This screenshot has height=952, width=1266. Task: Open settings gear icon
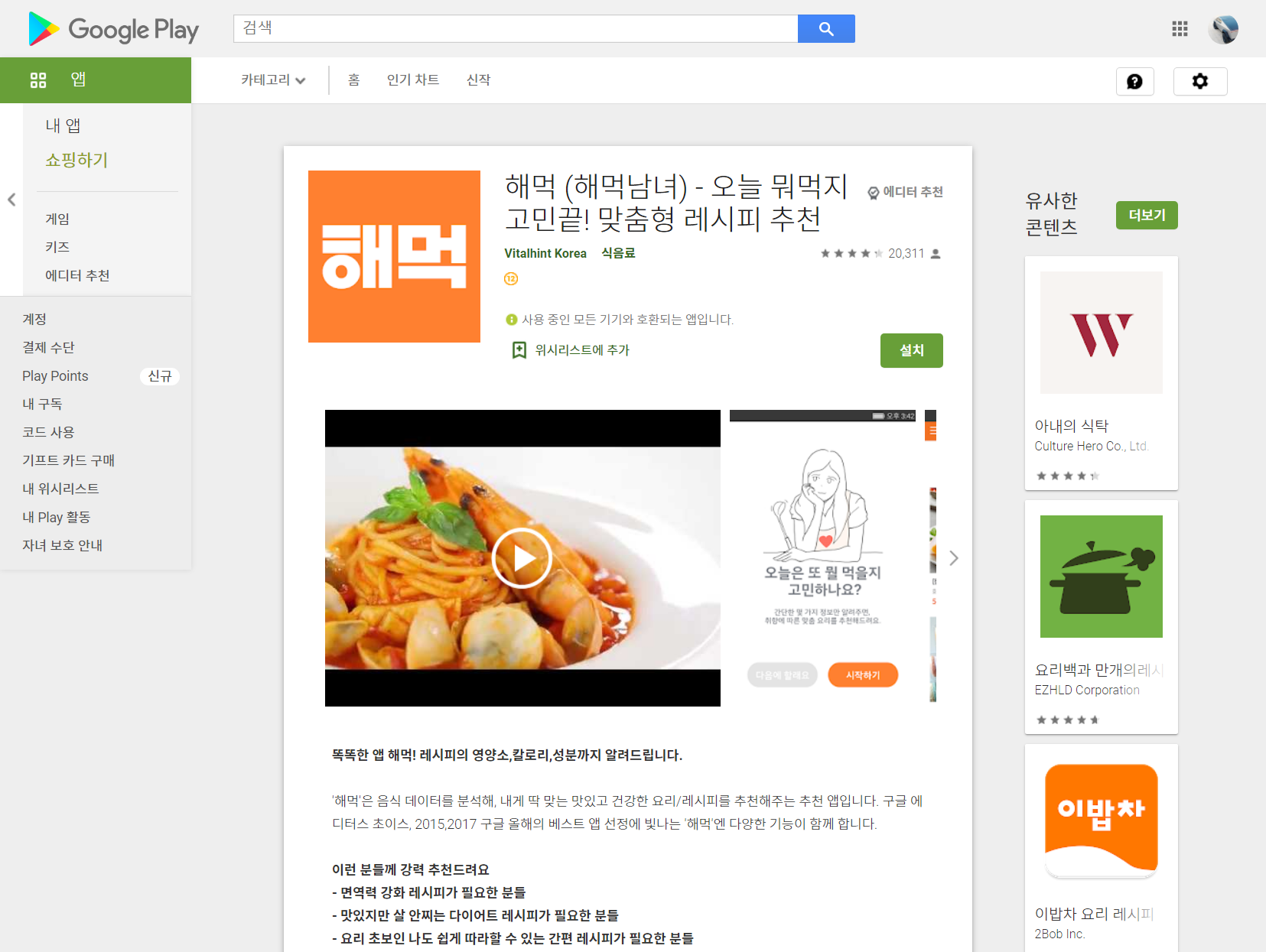pos(1200,81)
